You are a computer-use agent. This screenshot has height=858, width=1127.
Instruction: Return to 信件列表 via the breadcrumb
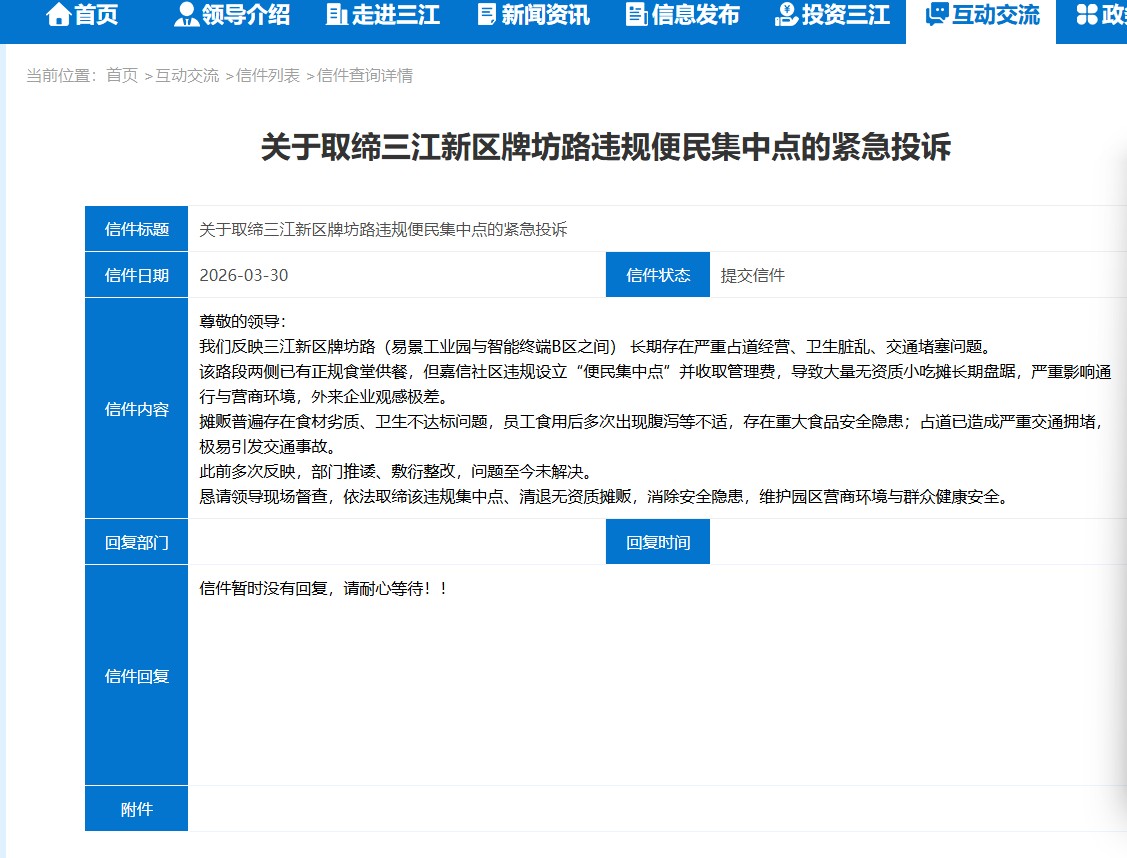pyautogui.click(x=268, y=76)
